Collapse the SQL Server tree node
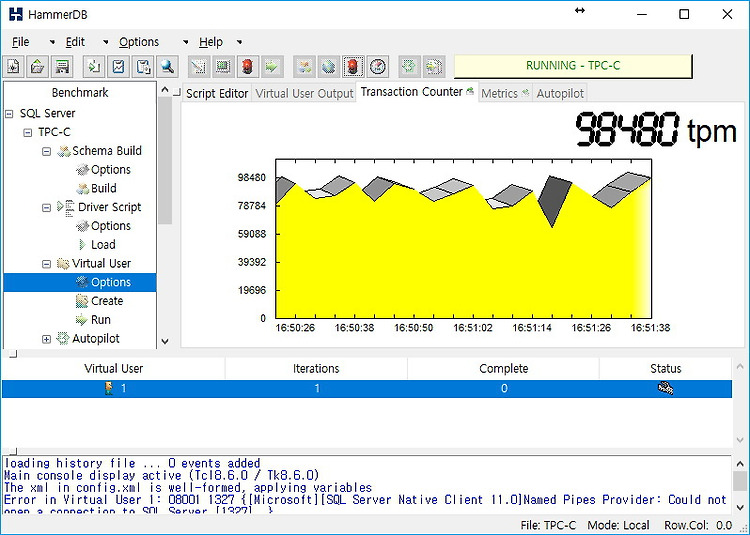Screen dimensions: 750x535 [x=9, y=114]
